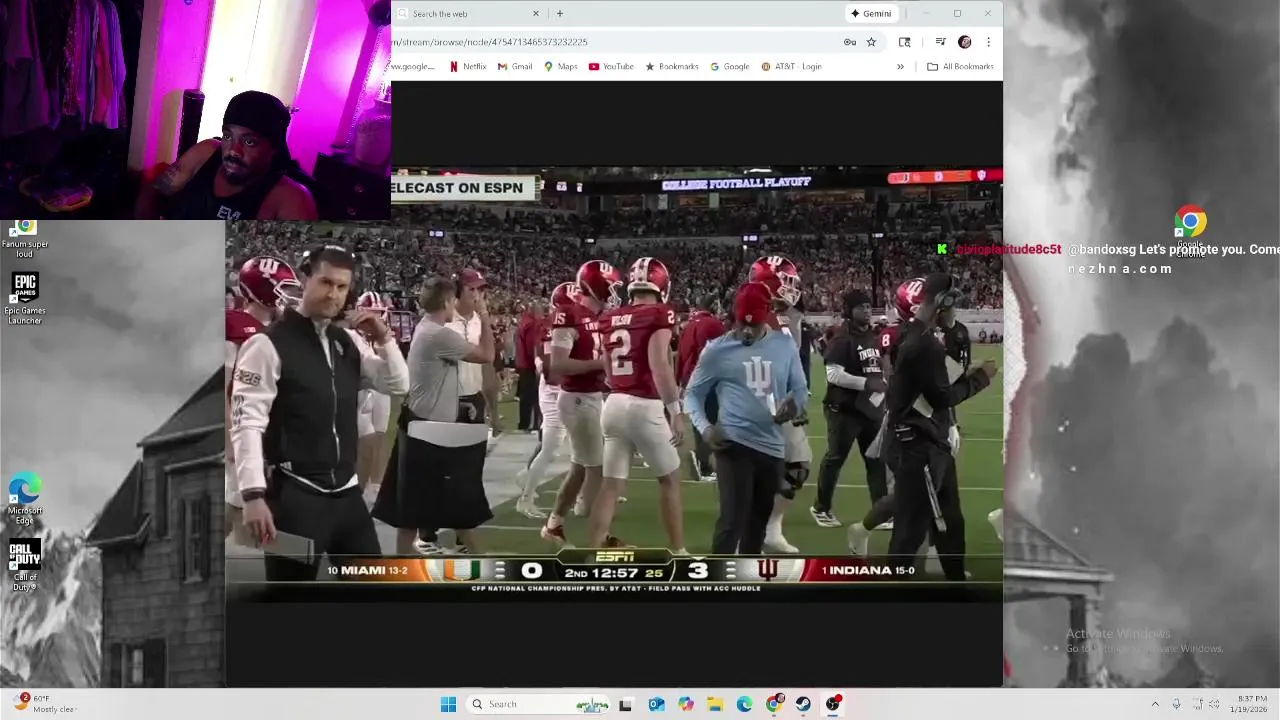Open Outlook from the taskbar
Image resolution: width=1280 pixels, height=720 pixels.
(656, 704)
